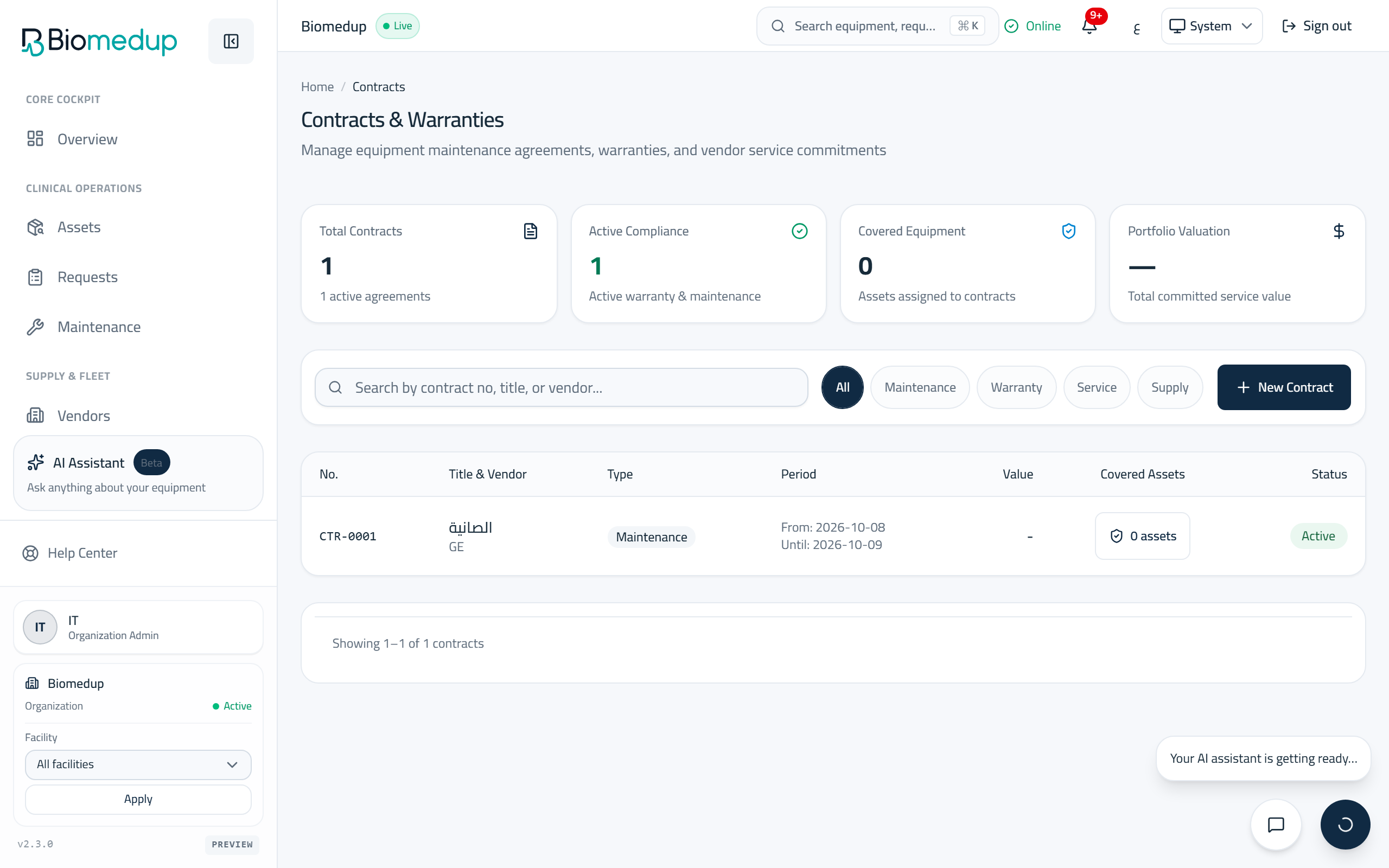Image resolution: width=1389 pixels, height=868 pixels.
Task: Open the System theme dropdown
Action: (x=1211, y=26)
